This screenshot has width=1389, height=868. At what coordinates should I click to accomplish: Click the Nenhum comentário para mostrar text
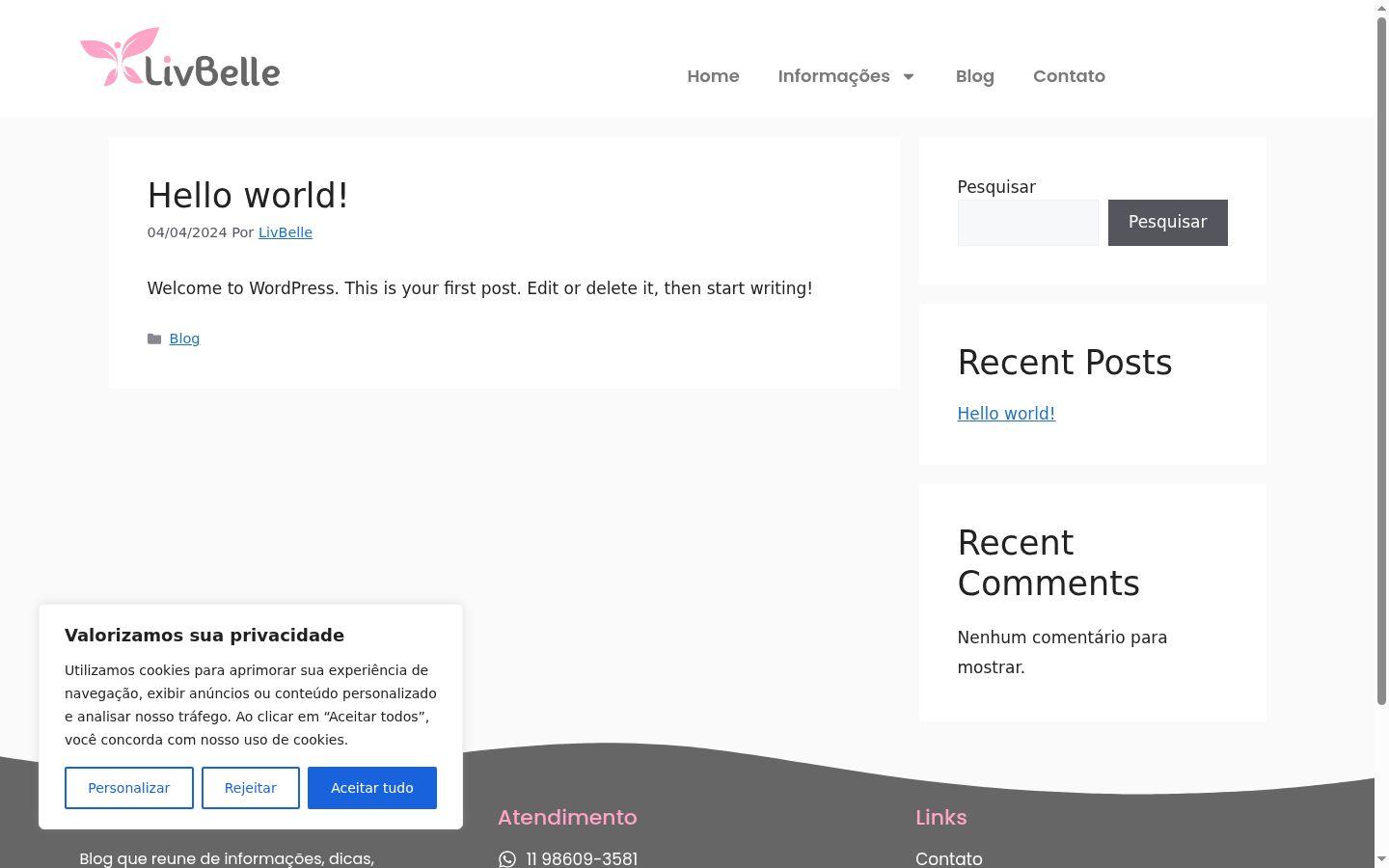(x=1062, y=652)
